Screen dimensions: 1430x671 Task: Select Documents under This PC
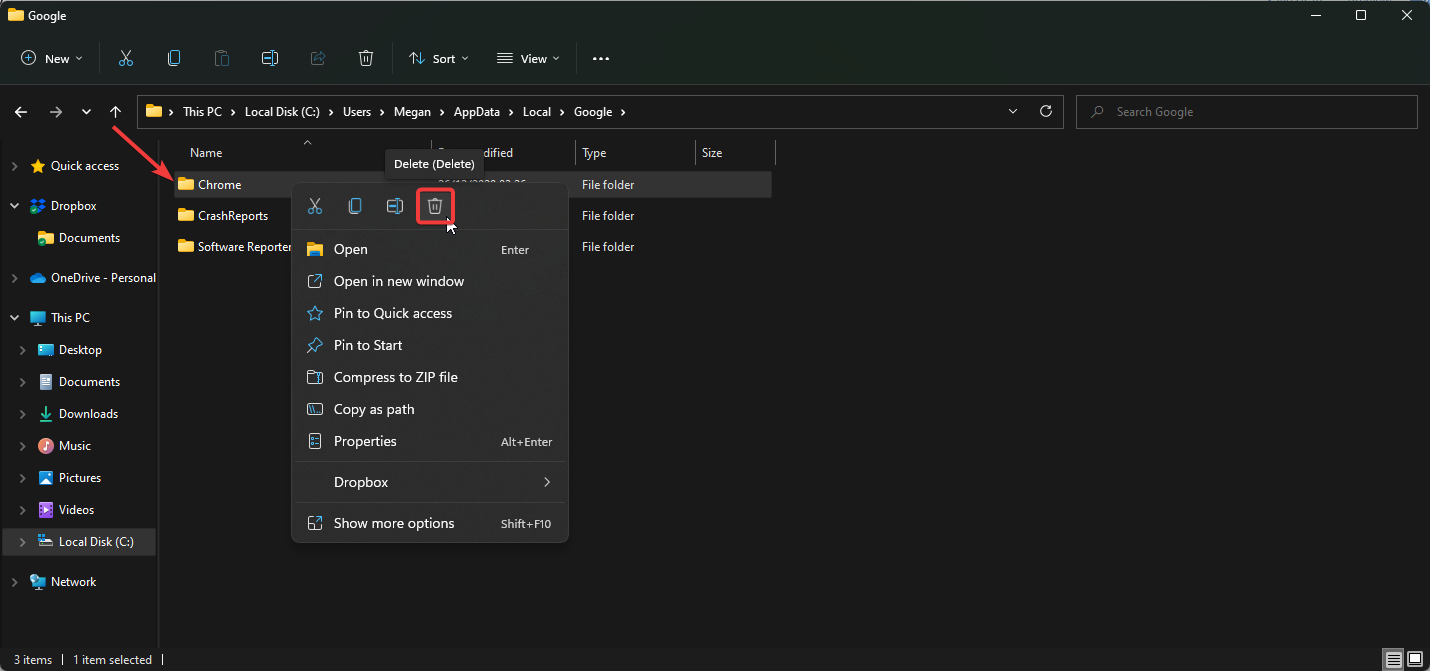[x=89, y=382]
